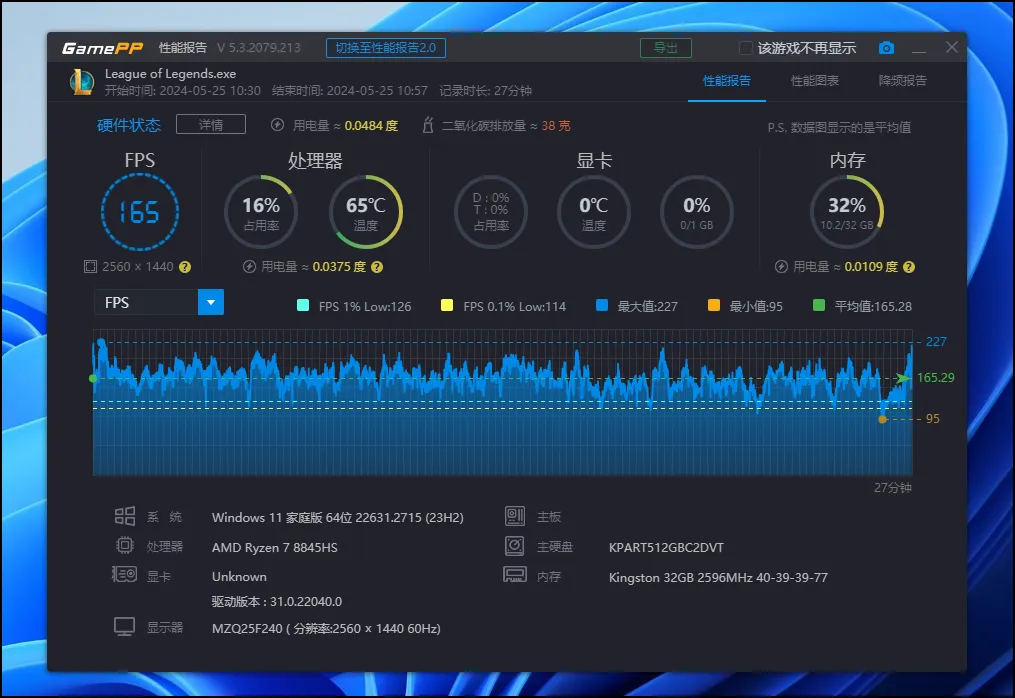Click the 227 maximum value label on graph
Viewport: 1015px width, 698px height.
(x=936, y=342)
